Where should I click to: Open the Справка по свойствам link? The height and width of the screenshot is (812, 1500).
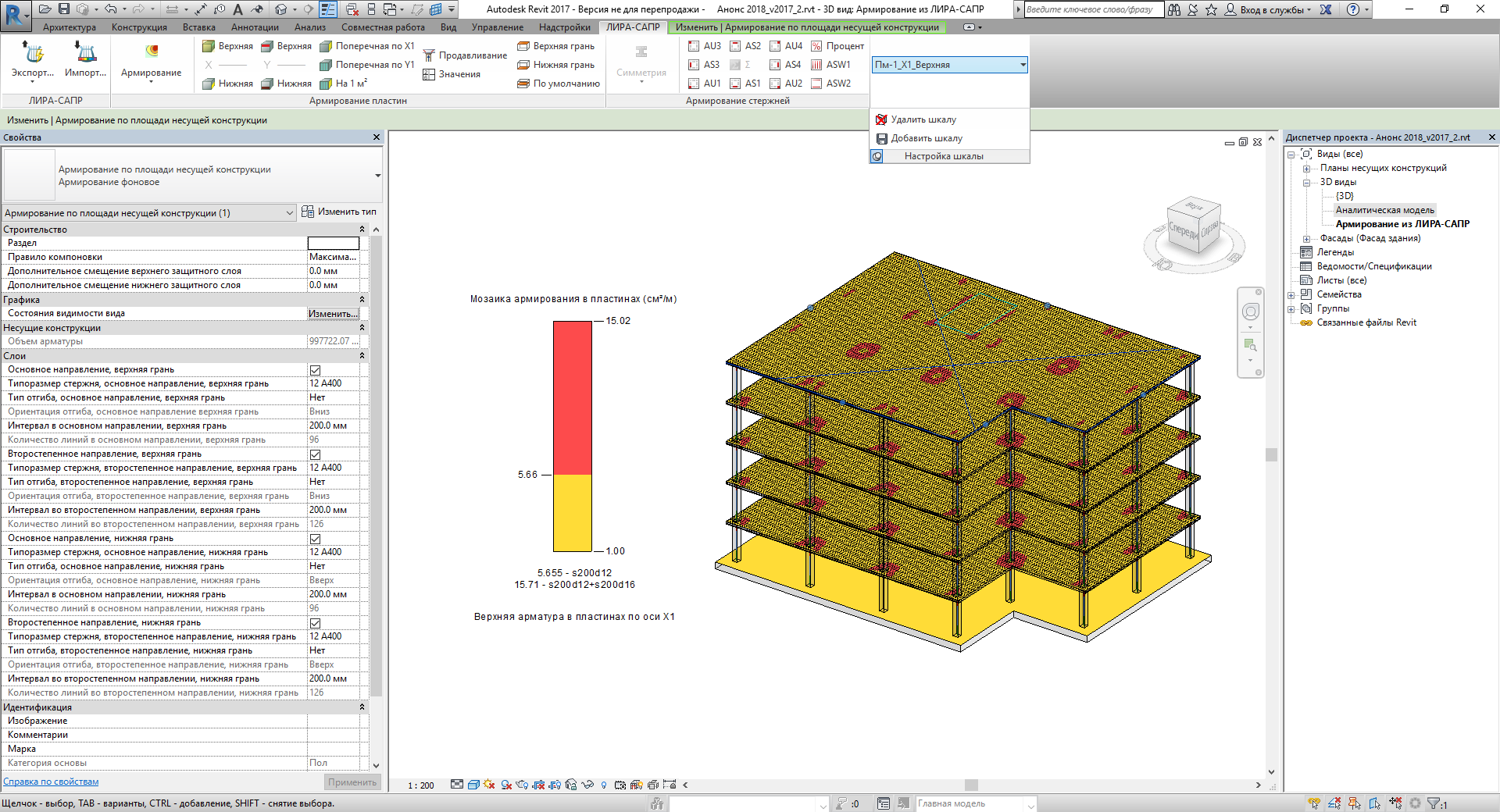(51, 782)
